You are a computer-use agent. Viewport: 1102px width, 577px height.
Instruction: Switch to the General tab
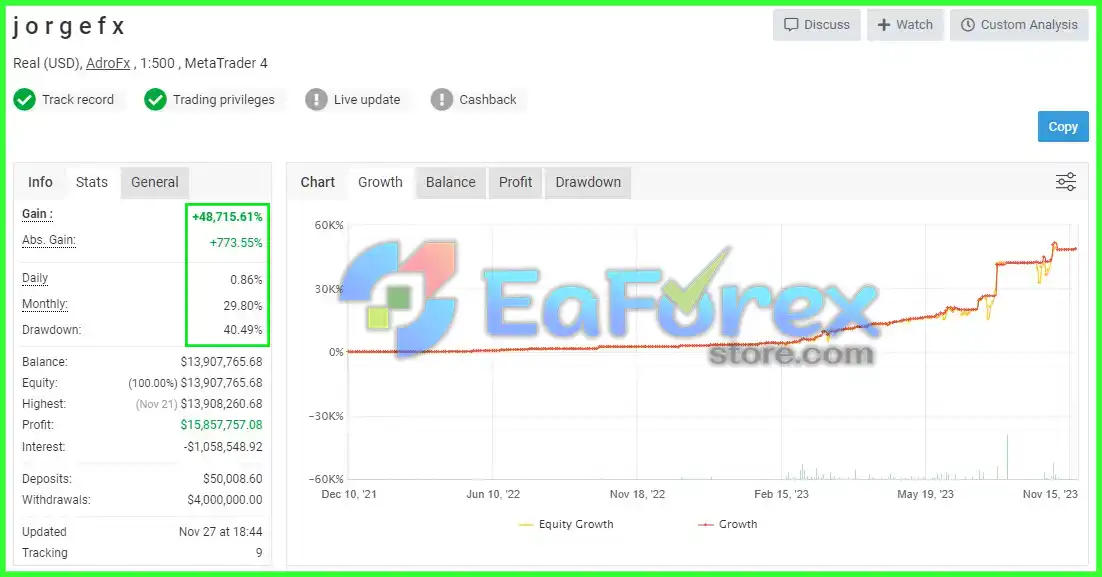point(155,182)
